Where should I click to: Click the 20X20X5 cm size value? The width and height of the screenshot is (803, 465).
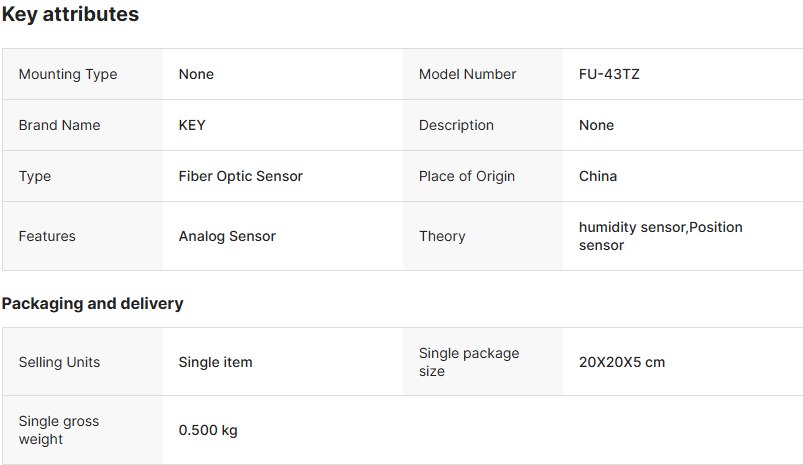[621, 362]
